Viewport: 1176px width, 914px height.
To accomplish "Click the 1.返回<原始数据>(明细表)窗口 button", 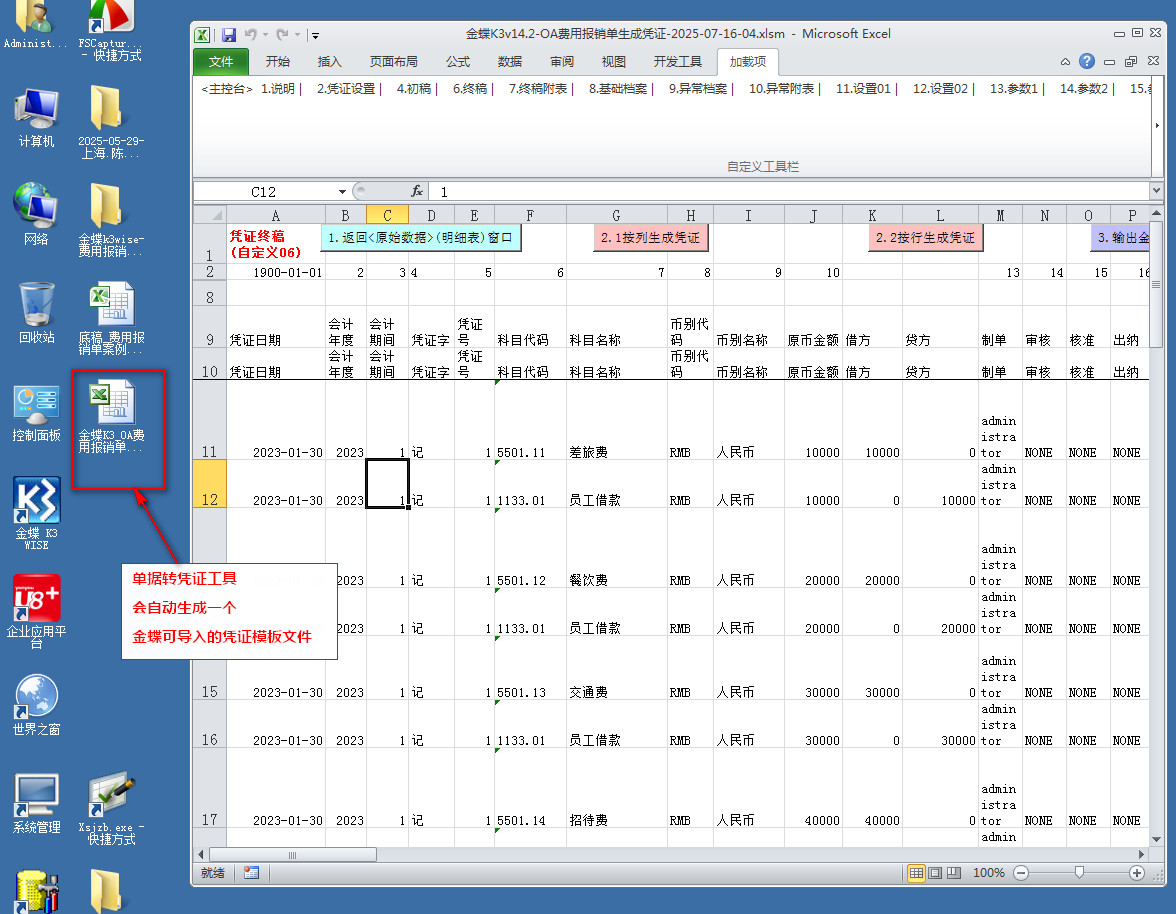I will click(421, 238).
